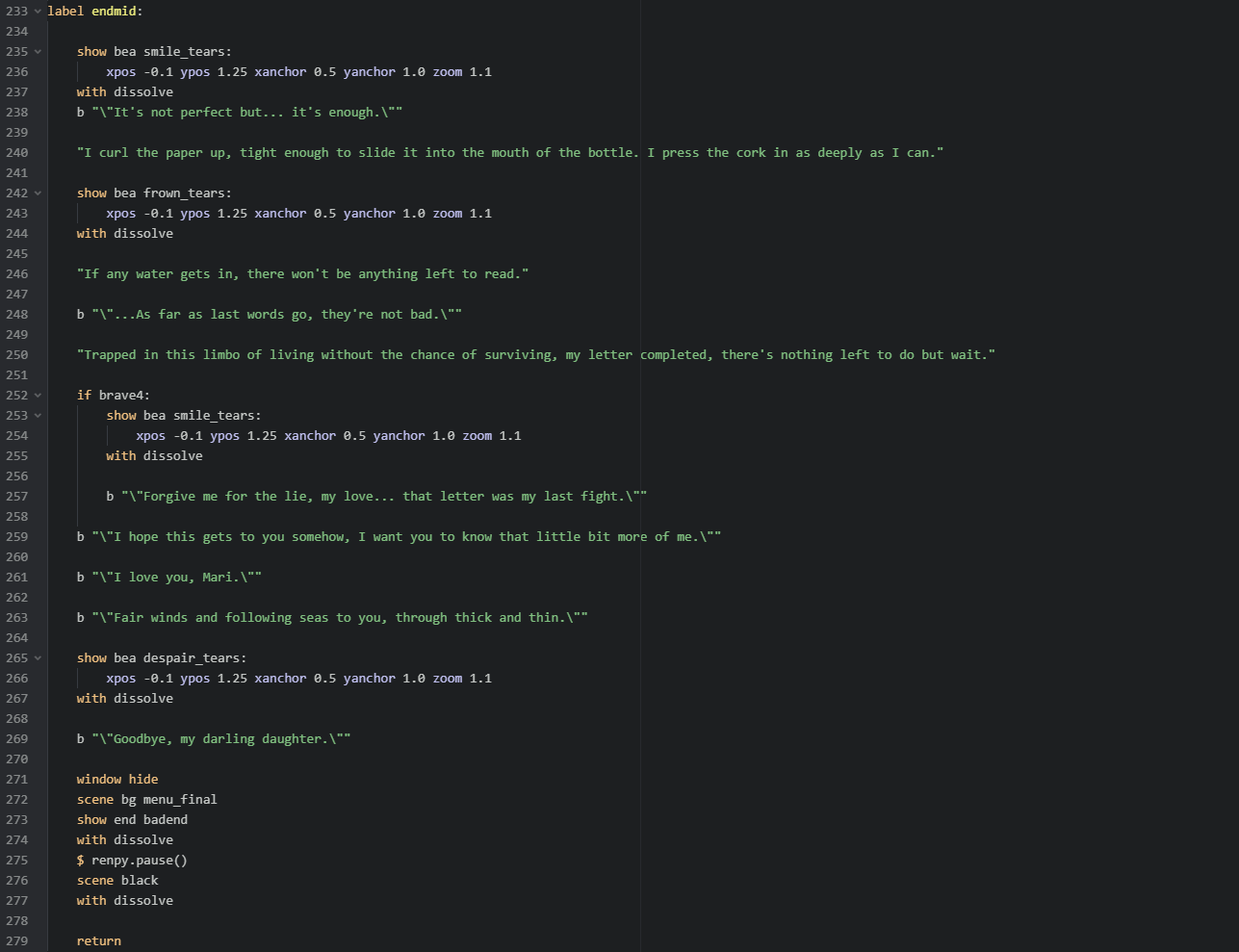Viewport: 1239px width, 952px height.
Task: Collapse the show bea despair_tears block
Action: click(x=38, y=658)
